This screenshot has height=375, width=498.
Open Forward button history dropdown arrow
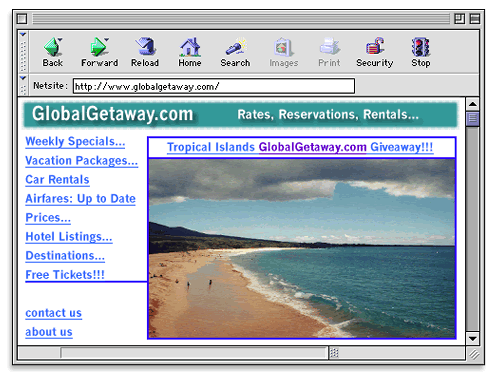click(106, 40)
